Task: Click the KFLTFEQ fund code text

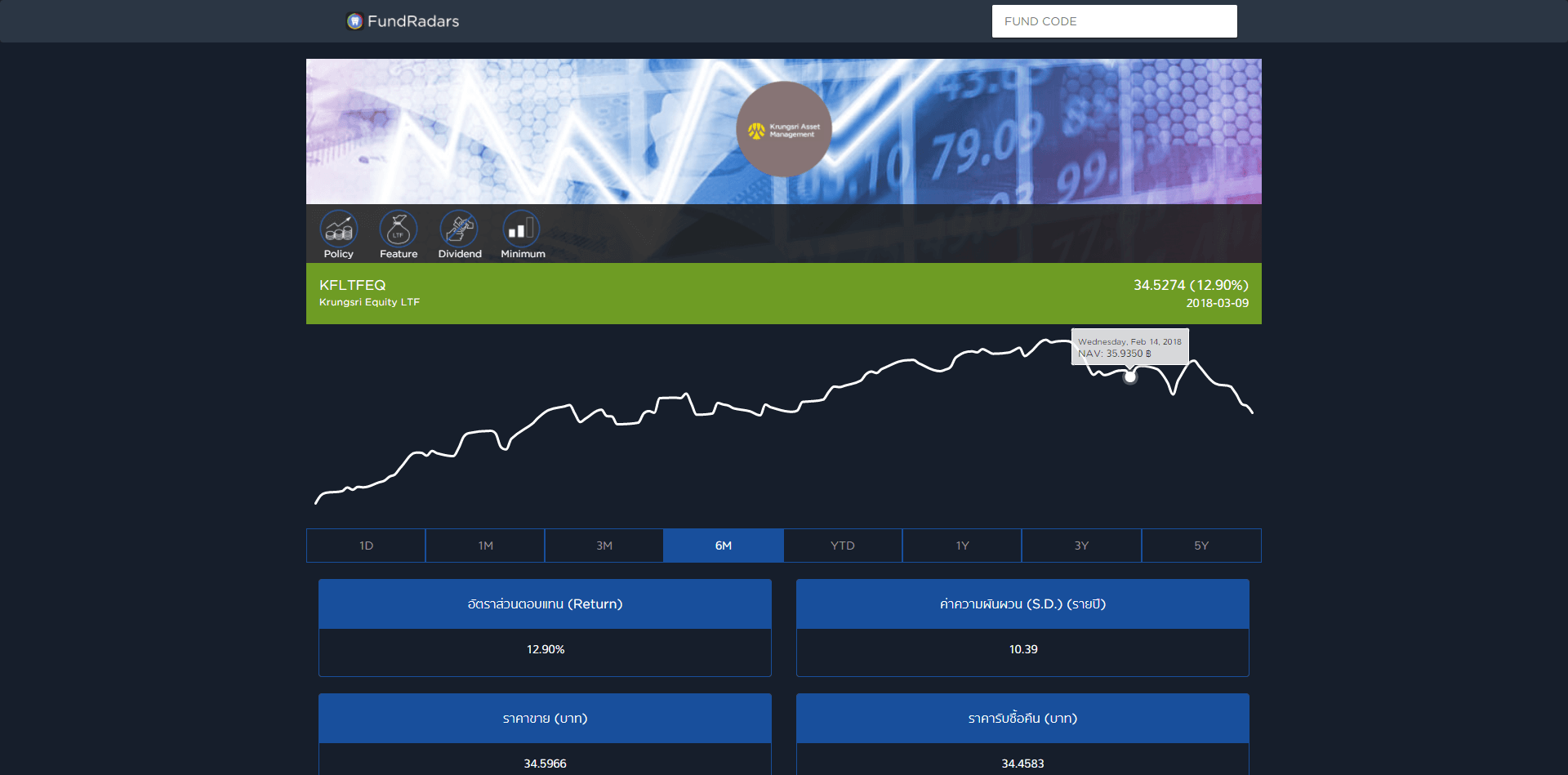Action: tap(352, 285)
